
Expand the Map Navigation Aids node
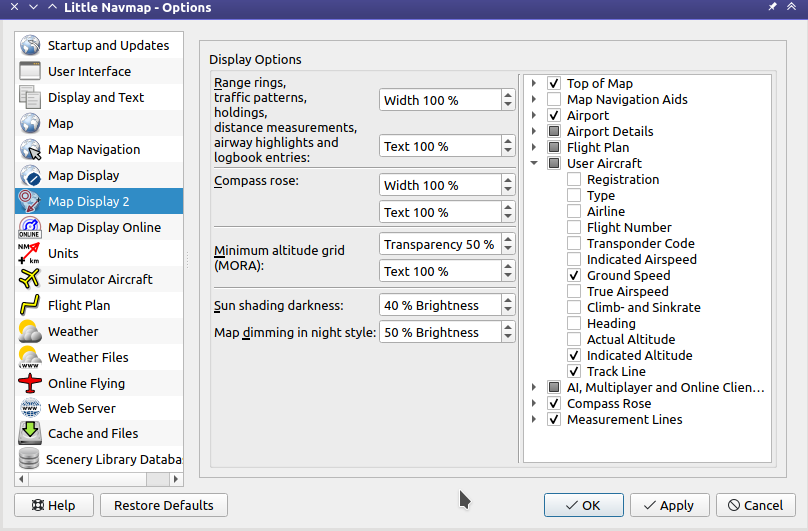(534, 99)
